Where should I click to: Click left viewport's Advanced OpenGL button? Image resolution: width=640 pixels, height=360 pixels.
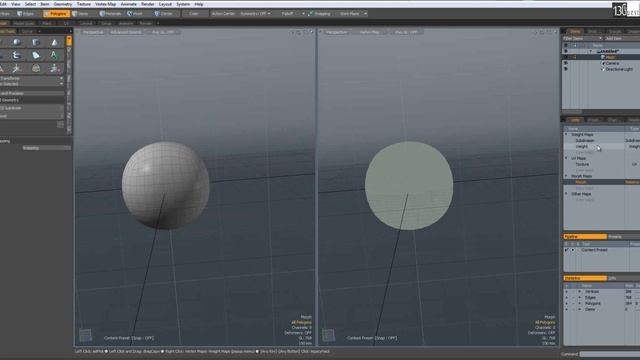click(x=126, y=32)
